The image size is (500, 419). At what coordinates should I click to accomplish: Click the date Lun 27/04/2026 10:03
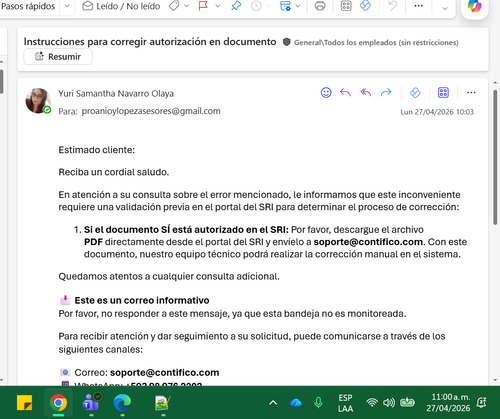point(437,112)
